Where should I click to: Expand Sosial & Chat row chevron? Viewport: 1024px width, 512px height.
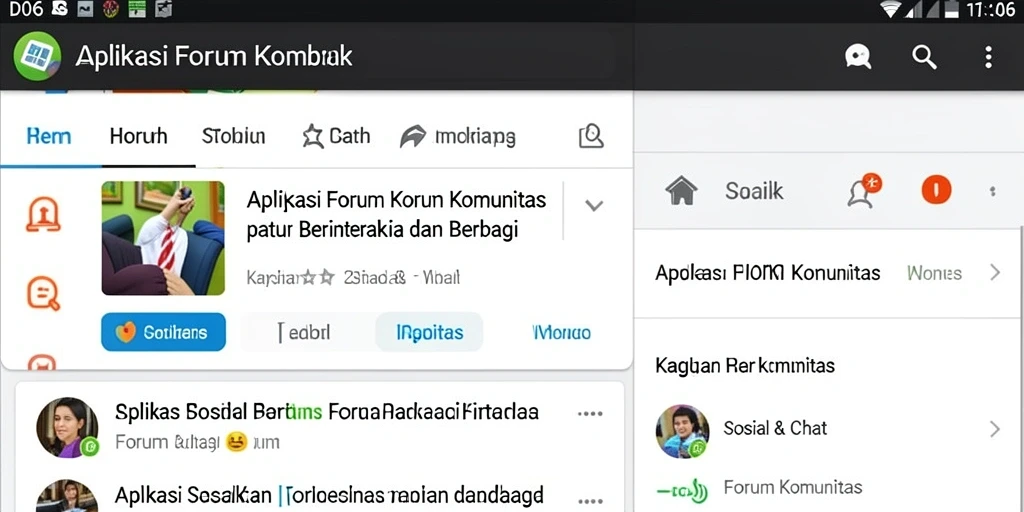(995, 429)
